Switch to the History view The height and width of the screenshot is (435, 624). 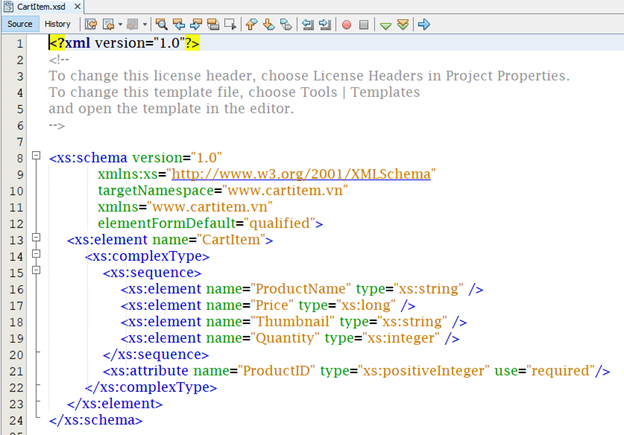(x=57, y=24)
